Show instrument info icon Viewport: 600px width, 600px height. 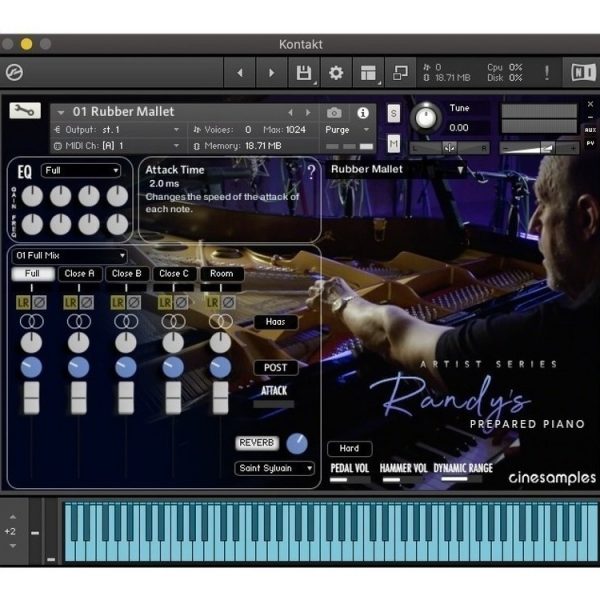363,113
